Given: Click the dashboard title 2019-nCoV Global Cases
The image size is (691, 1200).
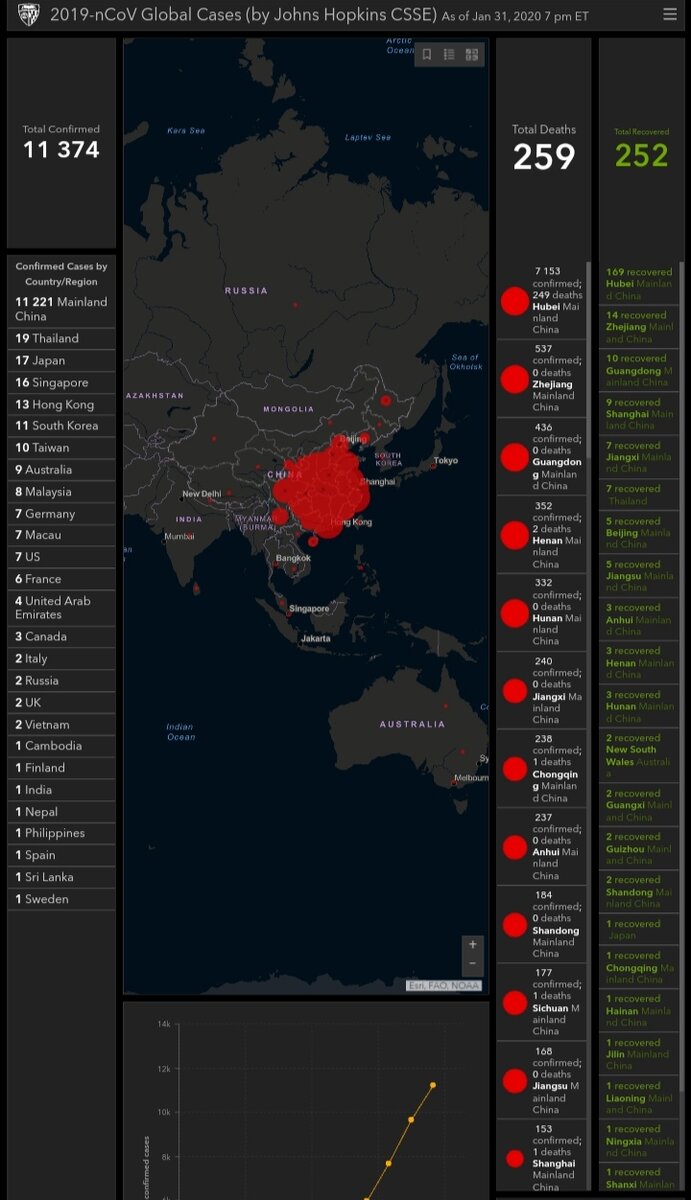Looking at the screenshot, I should pos(243,14).
